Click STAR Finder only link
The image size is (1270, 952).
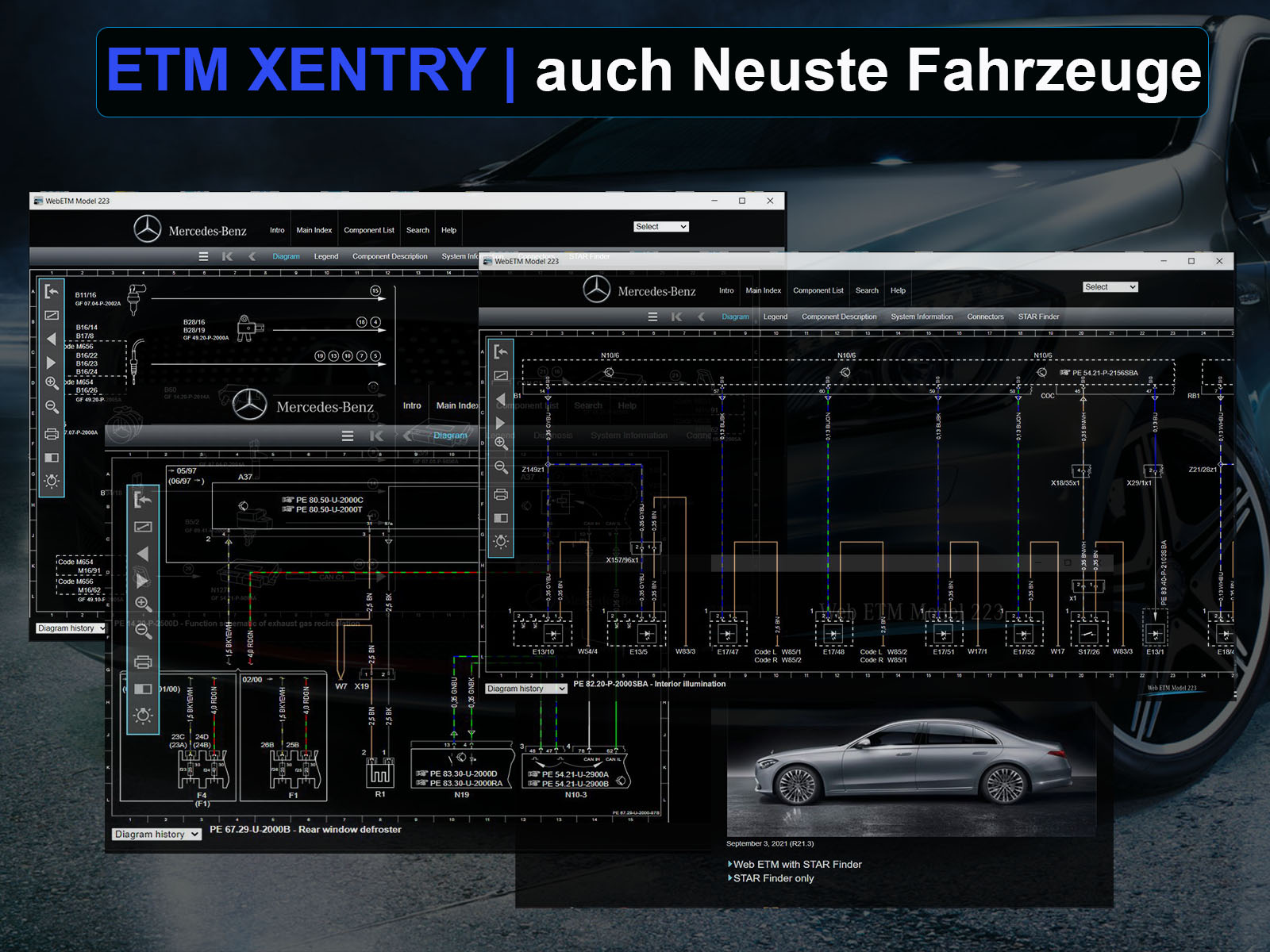(774, 878)
